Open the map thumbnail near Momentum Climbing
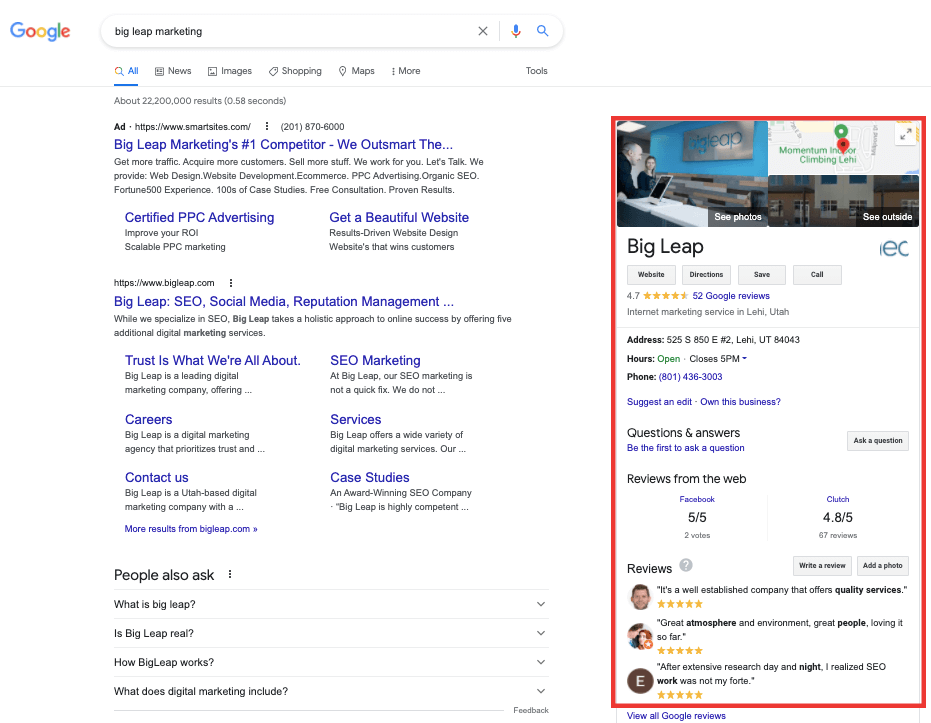The image size is (931, 723). click(x=844, y=148)
